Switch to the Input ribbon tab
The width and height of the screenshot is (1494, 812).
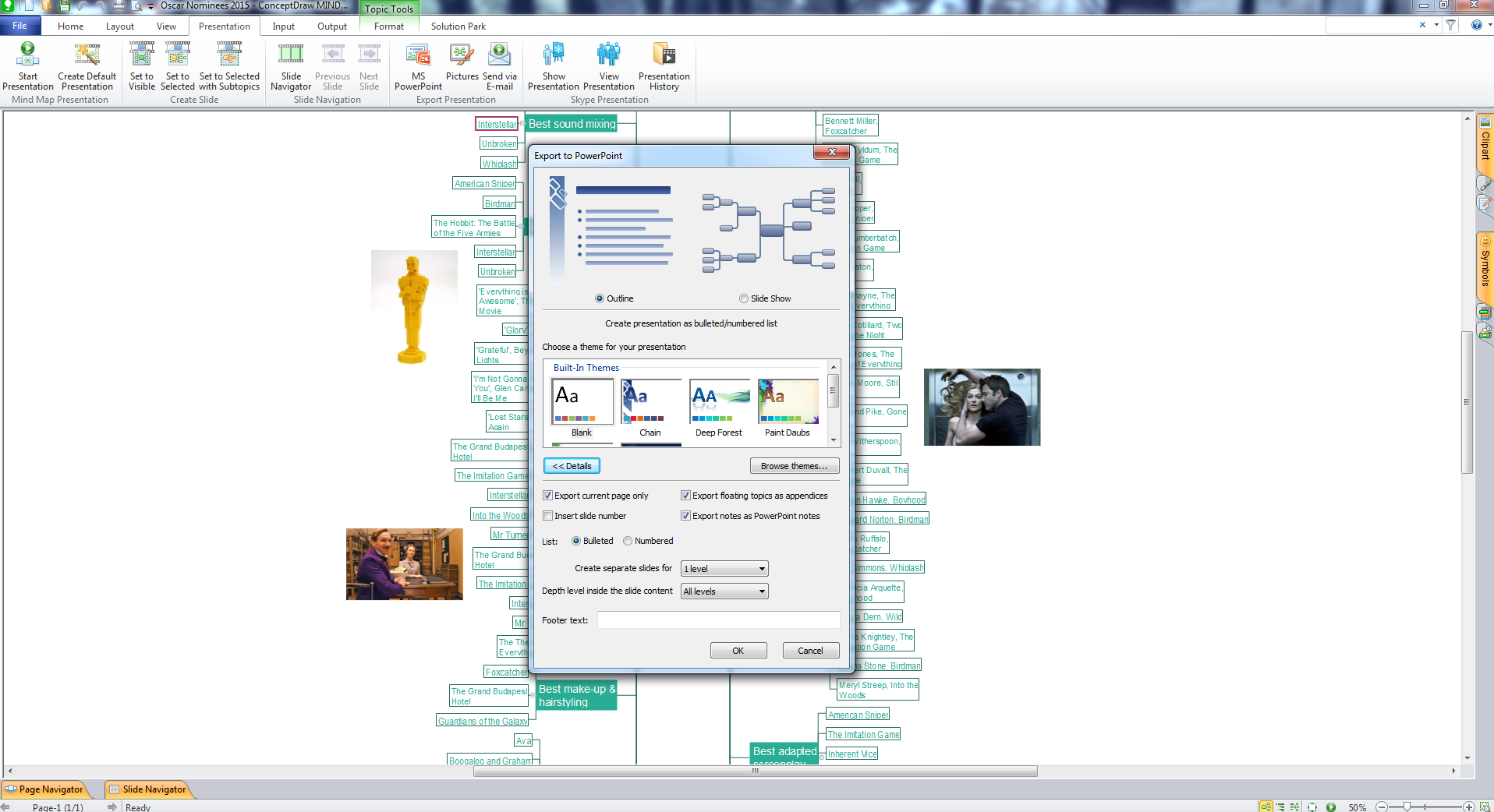coord(283,26)
